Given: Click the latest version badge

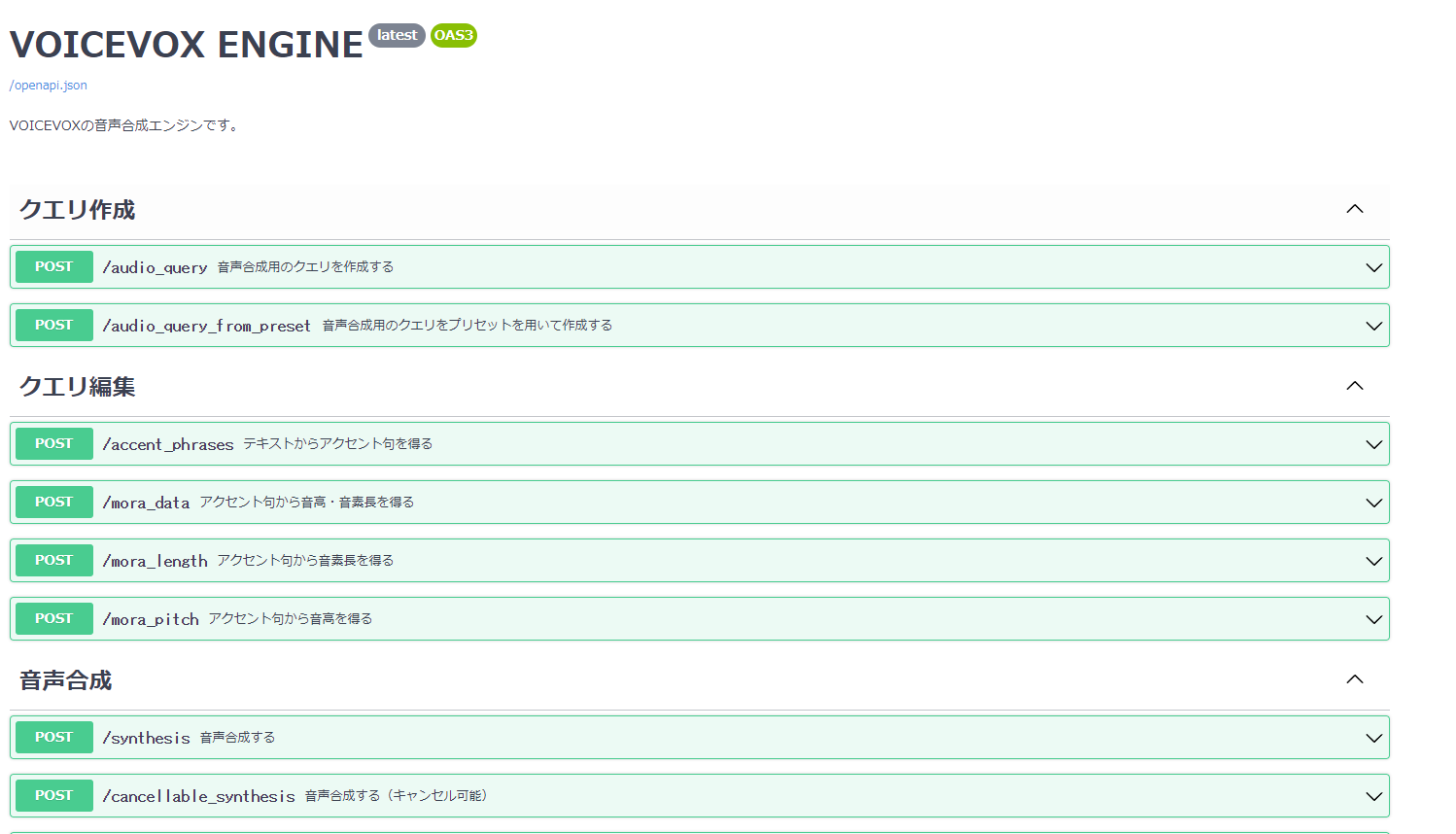Looking at the screenshot, I should pos(397,35).
